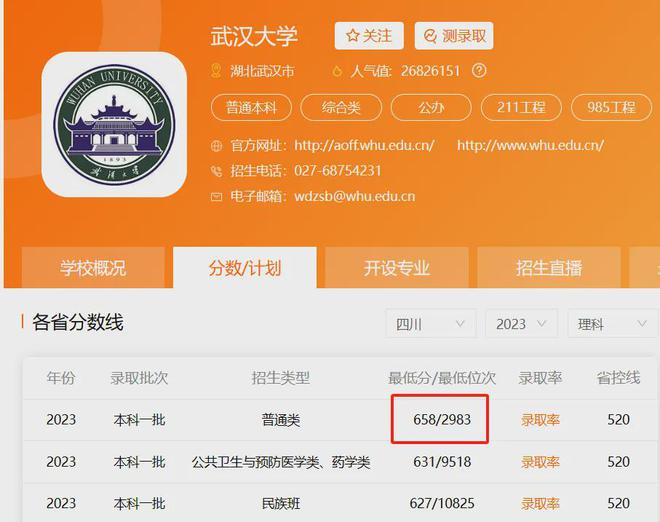Click the 631/9518 score cell
The height and width of the screenshot is (522, 660).
point(442,462)
